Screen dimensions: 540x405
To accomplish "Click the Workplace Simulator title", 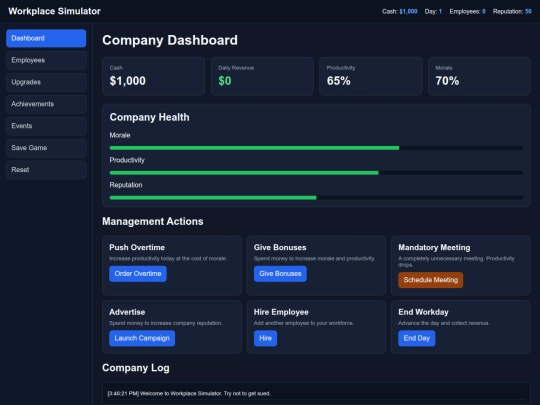I will [54, 11].
